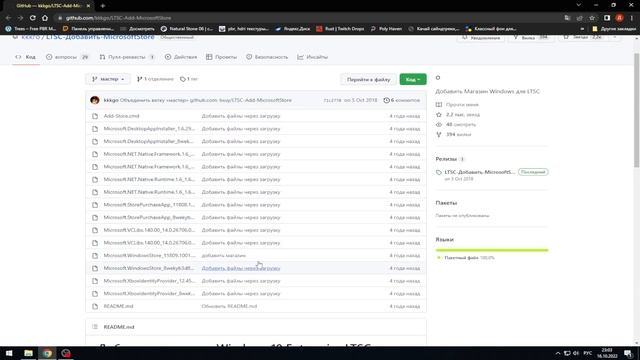
Task: Click the share page icon in address bar
Action: (579, 18)
